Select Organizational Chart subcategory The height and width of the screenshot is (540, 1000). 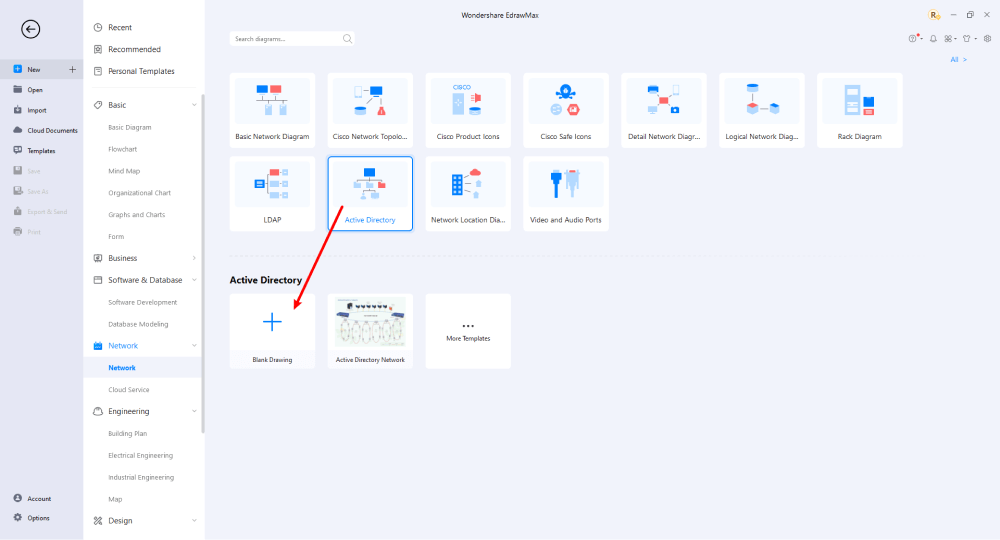(139, 193)
